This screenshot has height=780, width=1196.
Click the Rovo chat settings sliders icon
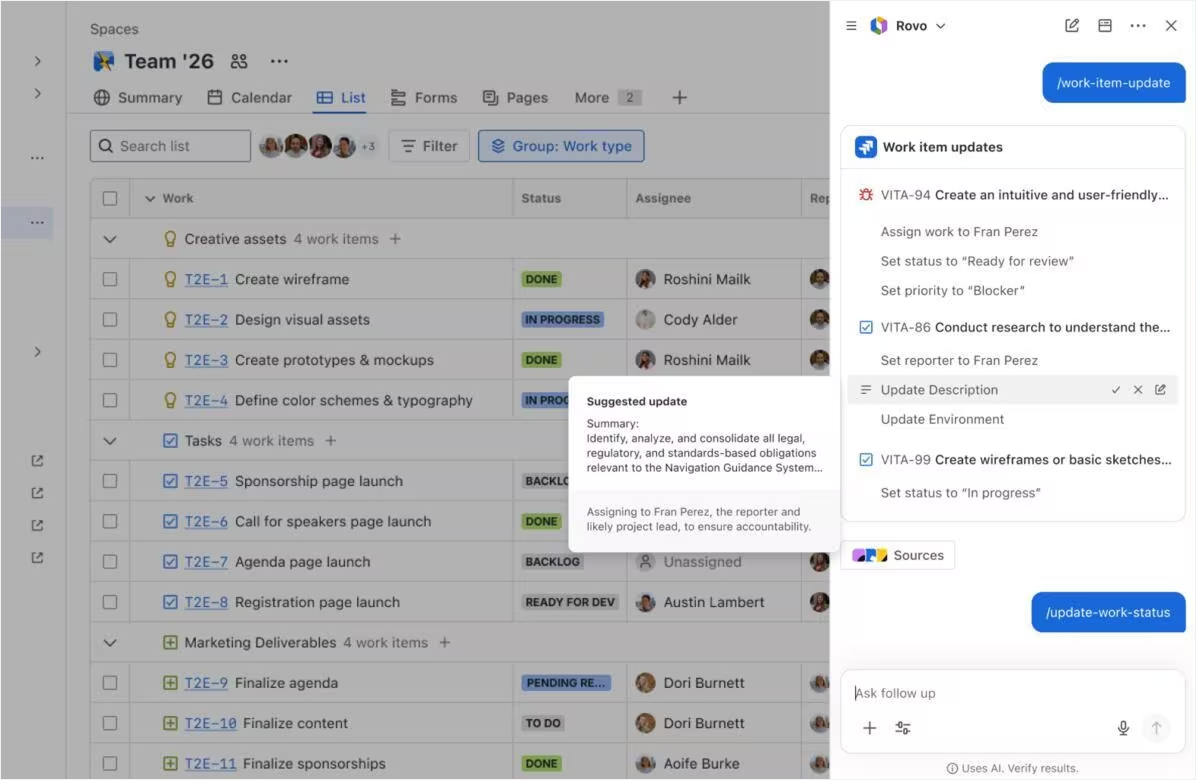click(903, 728)
